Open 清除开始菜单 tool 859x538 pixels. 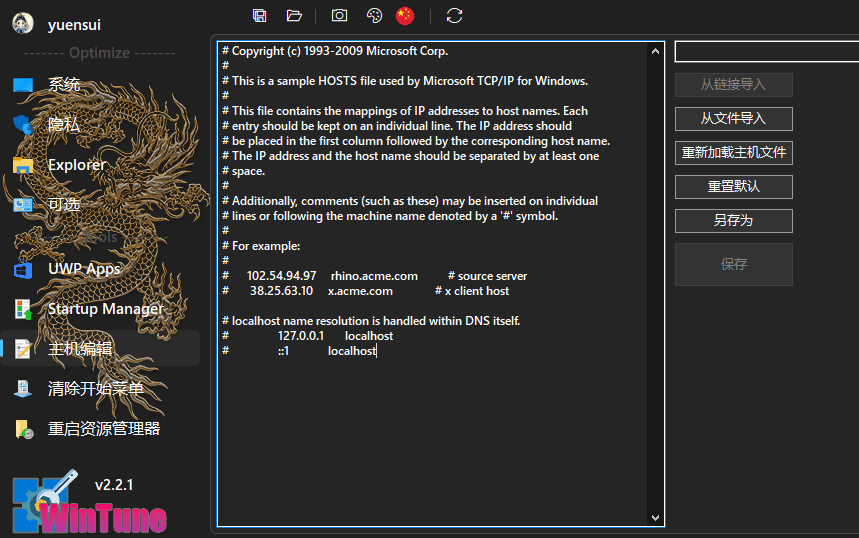[x=96, y=389]
